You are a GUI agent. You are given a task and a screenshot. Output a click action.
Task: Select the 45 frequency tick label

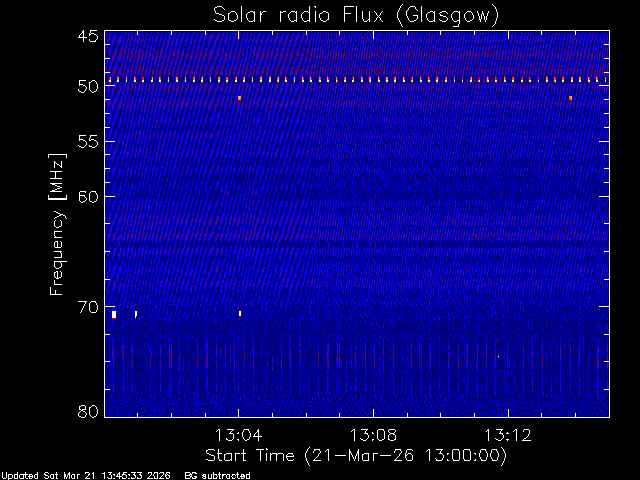(x=88, y=36)
